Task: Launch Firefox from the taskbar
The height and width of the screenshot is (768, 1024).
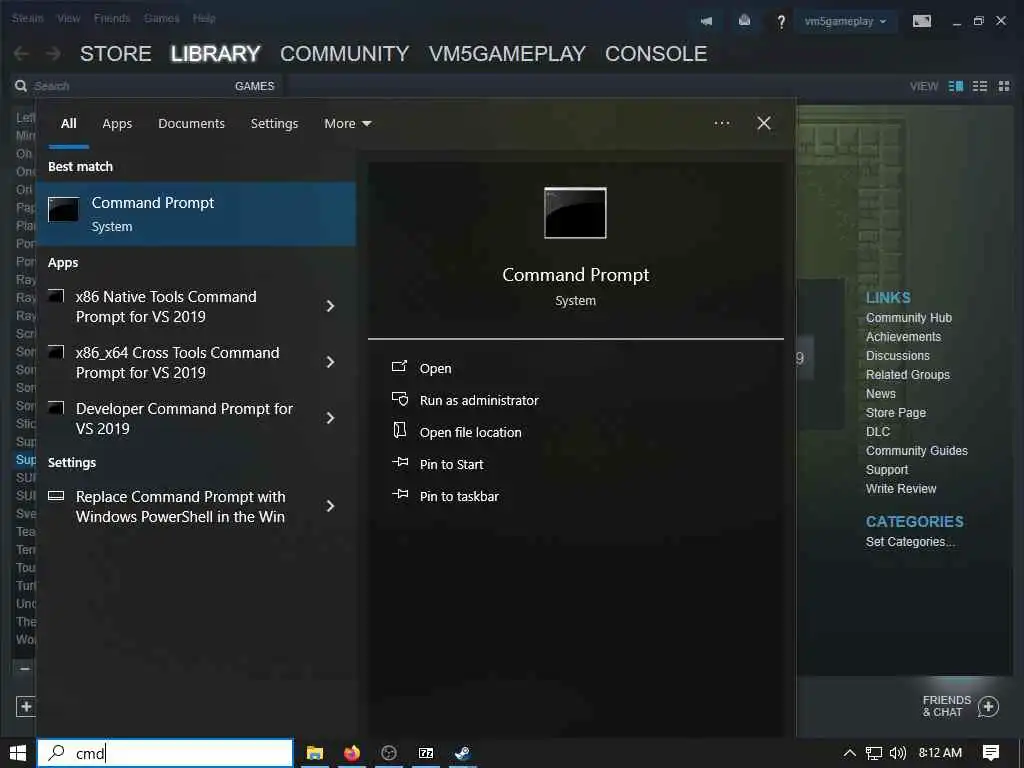Action: pos(352,753)
